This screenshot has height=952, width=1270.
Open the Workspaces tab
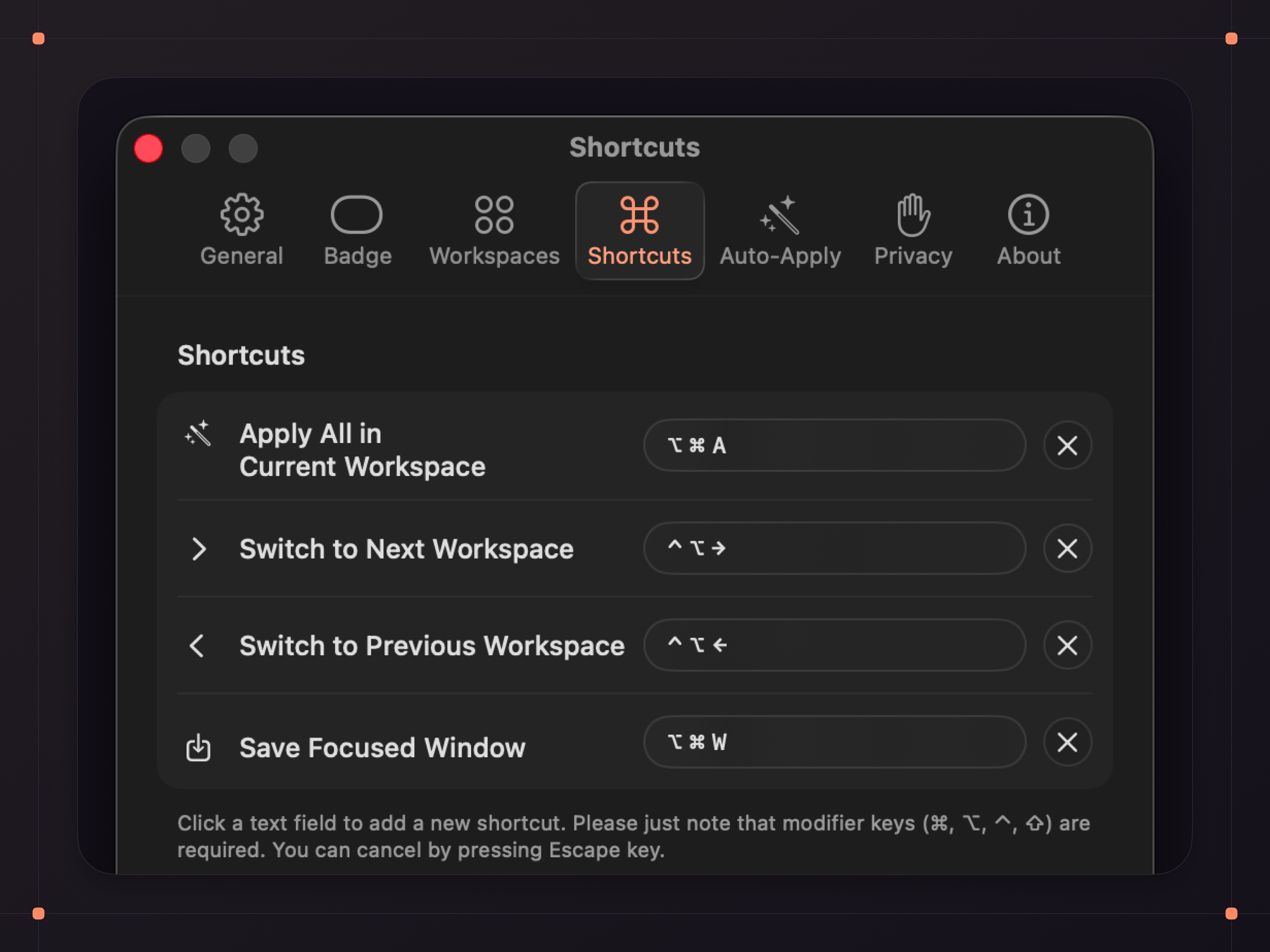(495, 231)
